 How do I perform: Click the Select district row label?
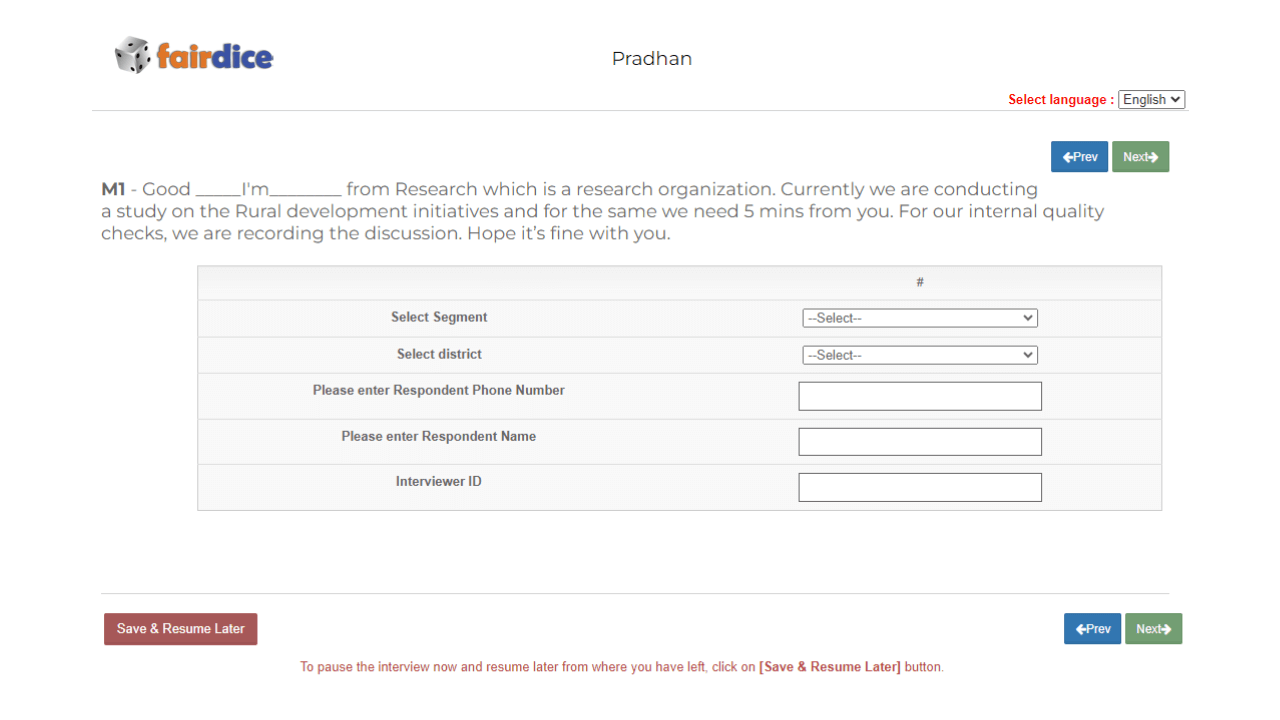[439, 354]
